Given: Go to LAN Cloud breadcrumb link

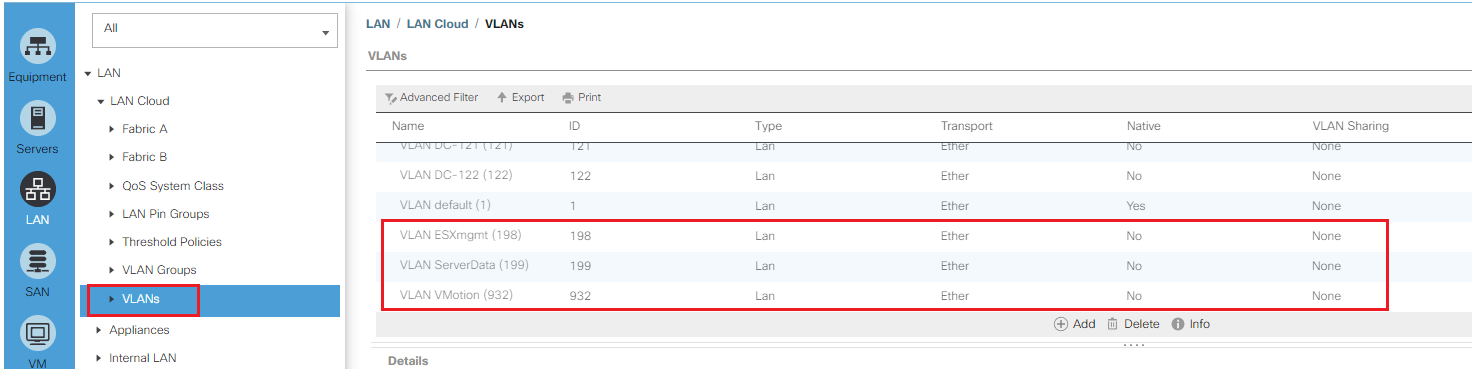Looking at the screenshot, I should [x=437, y=24].
